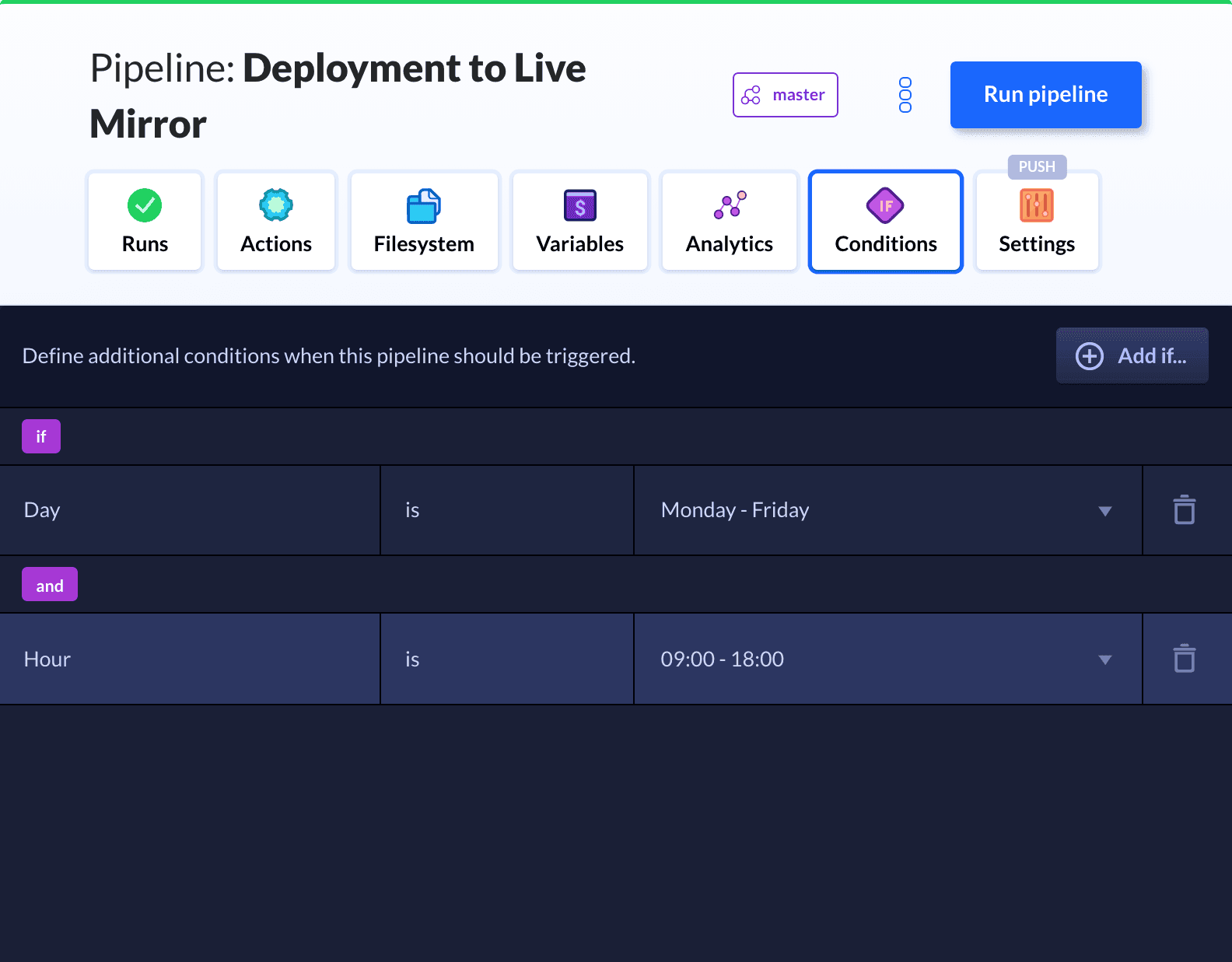Click the Day condition field
This screenshot has height=962, width=1232.
pyautogui.click(x=190, y=510)
